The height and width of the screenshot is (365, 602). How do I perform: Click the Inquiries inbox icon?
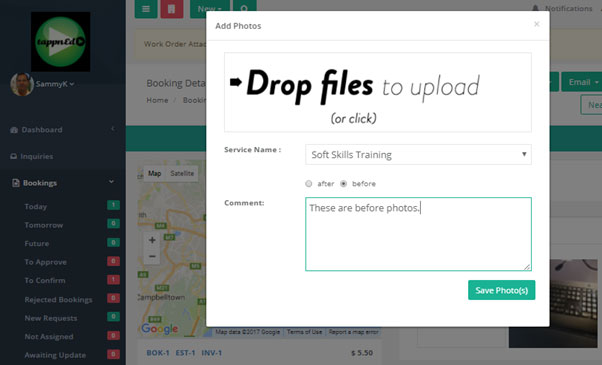click(x=13, y=156)
